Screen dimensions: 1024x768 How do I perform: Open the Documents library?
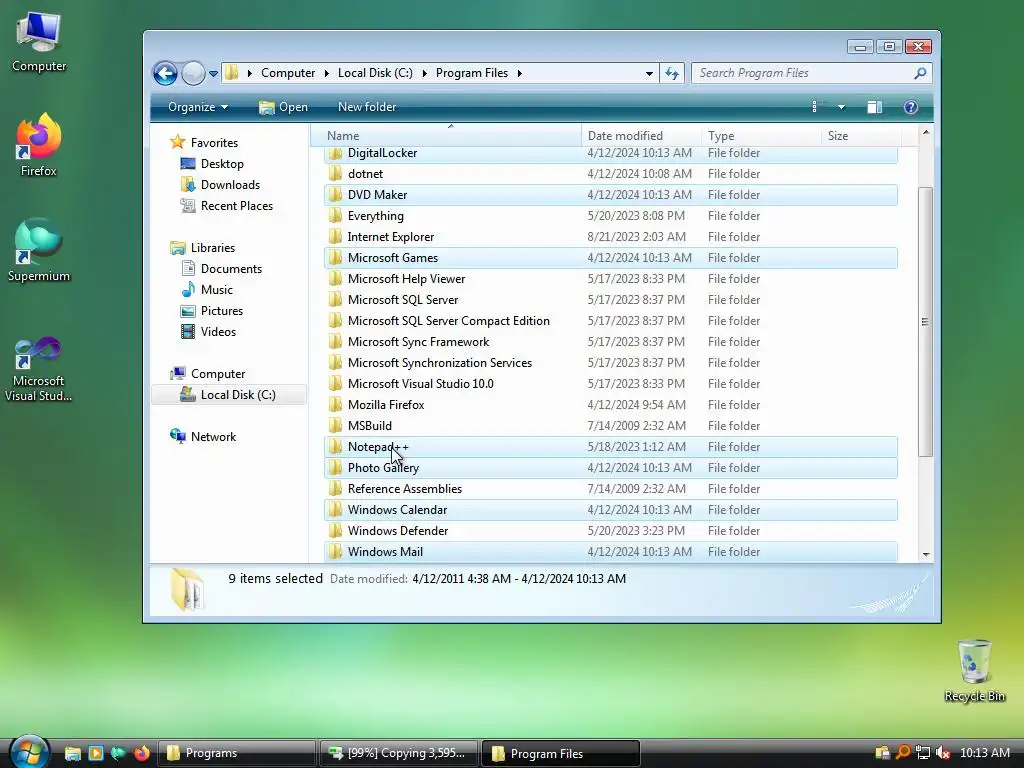click(x=231, y=269)
